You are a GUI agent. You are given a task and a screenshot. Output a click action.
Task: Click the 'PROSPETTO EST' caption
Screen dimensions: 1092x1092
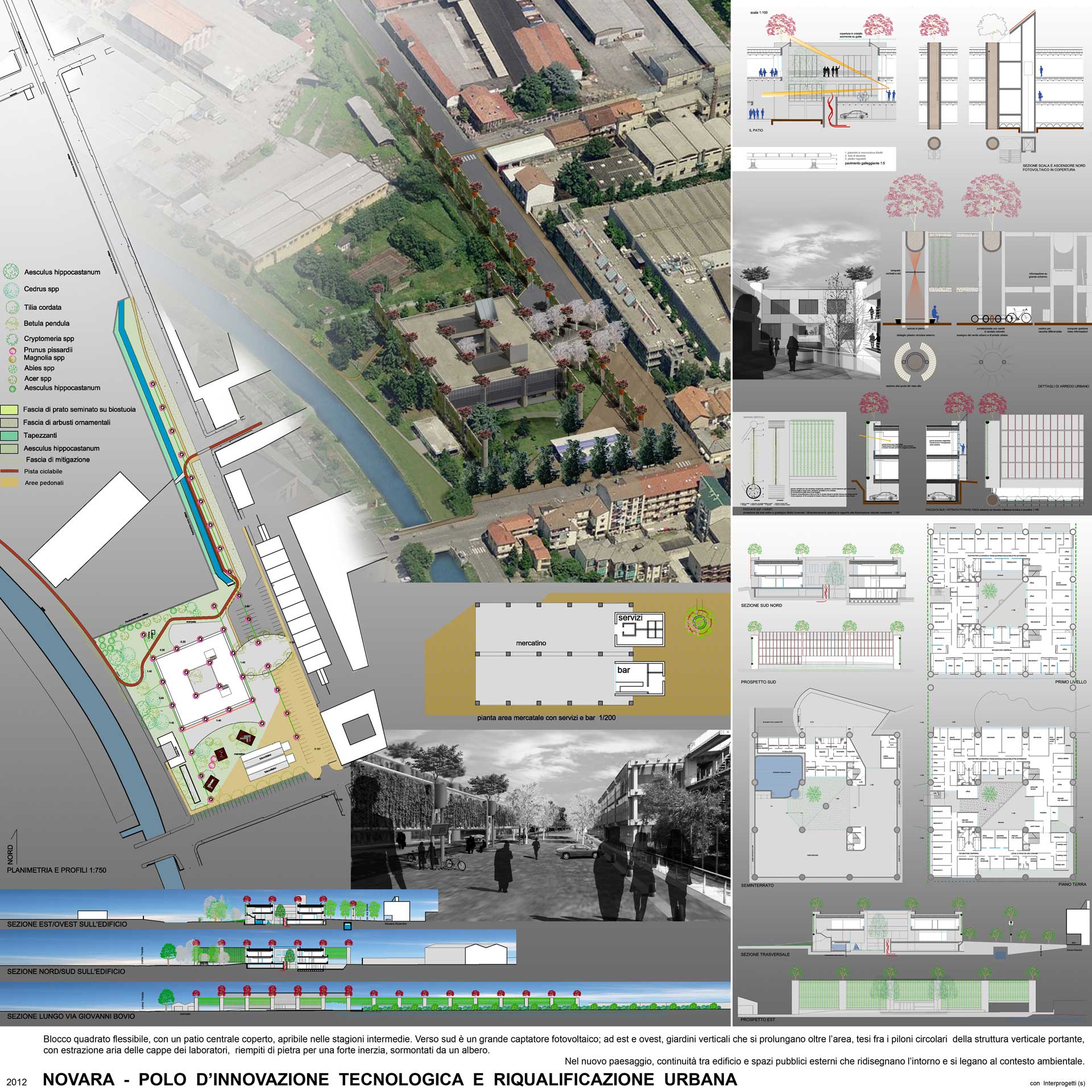758,1020
